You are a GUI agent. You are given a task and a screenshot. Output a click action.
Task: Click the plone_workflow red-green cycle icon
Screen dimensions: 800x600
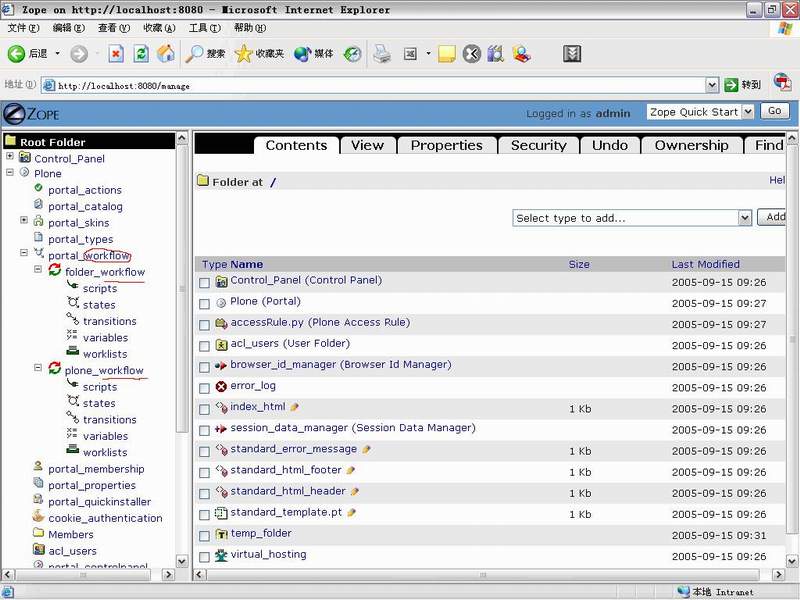(55, 368)
